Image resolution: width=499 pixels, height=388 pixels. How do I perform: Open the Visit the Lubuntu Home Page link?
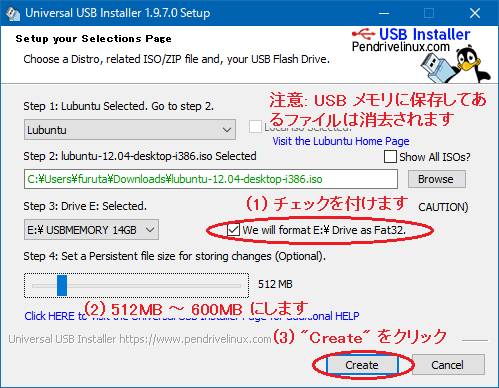341,141
